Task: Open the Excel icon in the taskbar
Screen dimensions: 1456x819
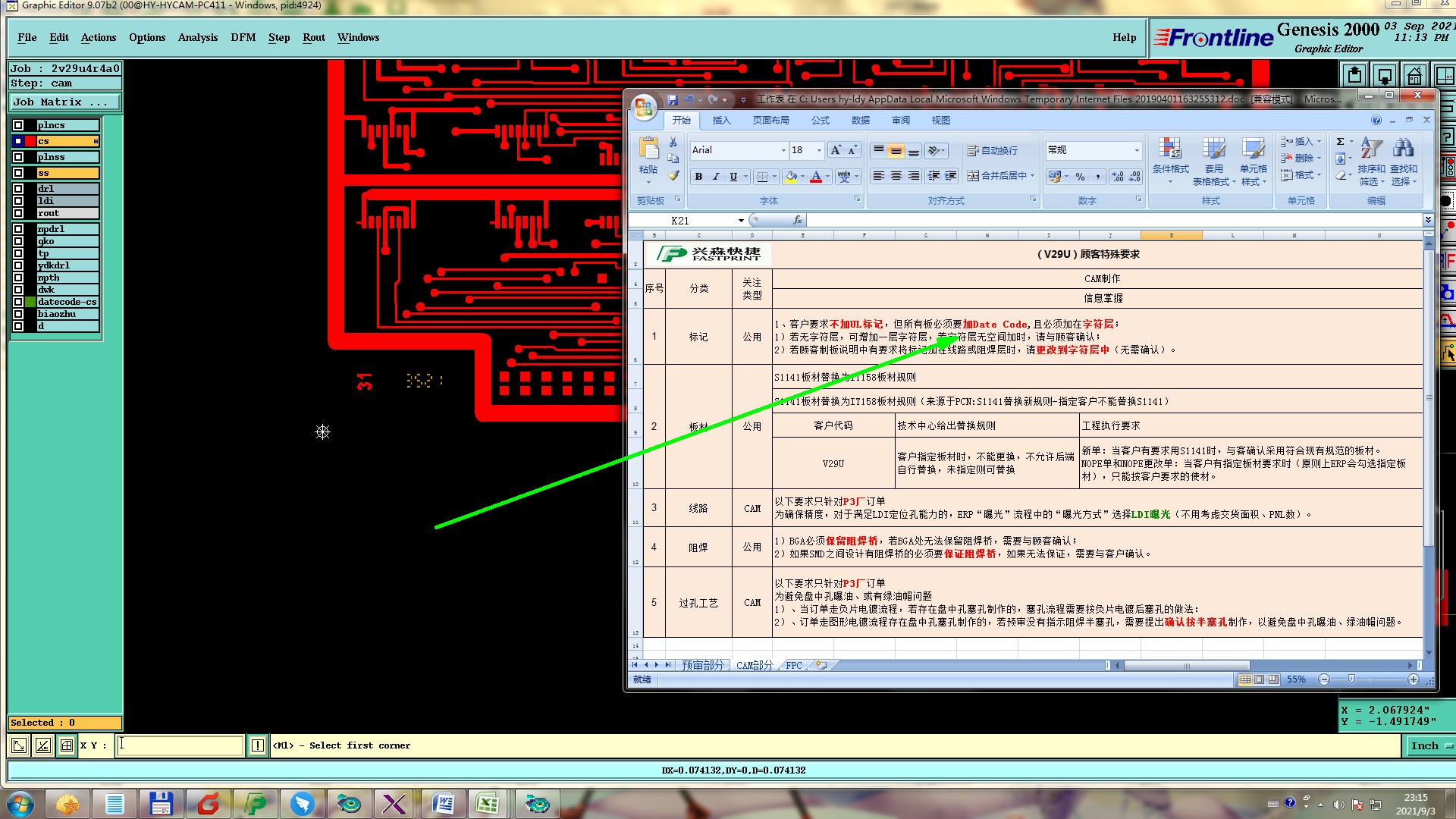Action: click(487, 804)
